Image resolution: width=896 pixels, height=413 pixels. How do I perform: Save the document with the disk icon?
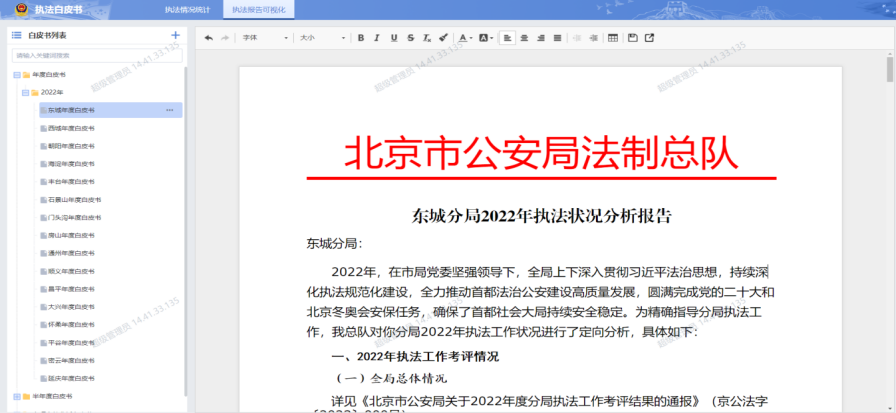coord(632,38)
